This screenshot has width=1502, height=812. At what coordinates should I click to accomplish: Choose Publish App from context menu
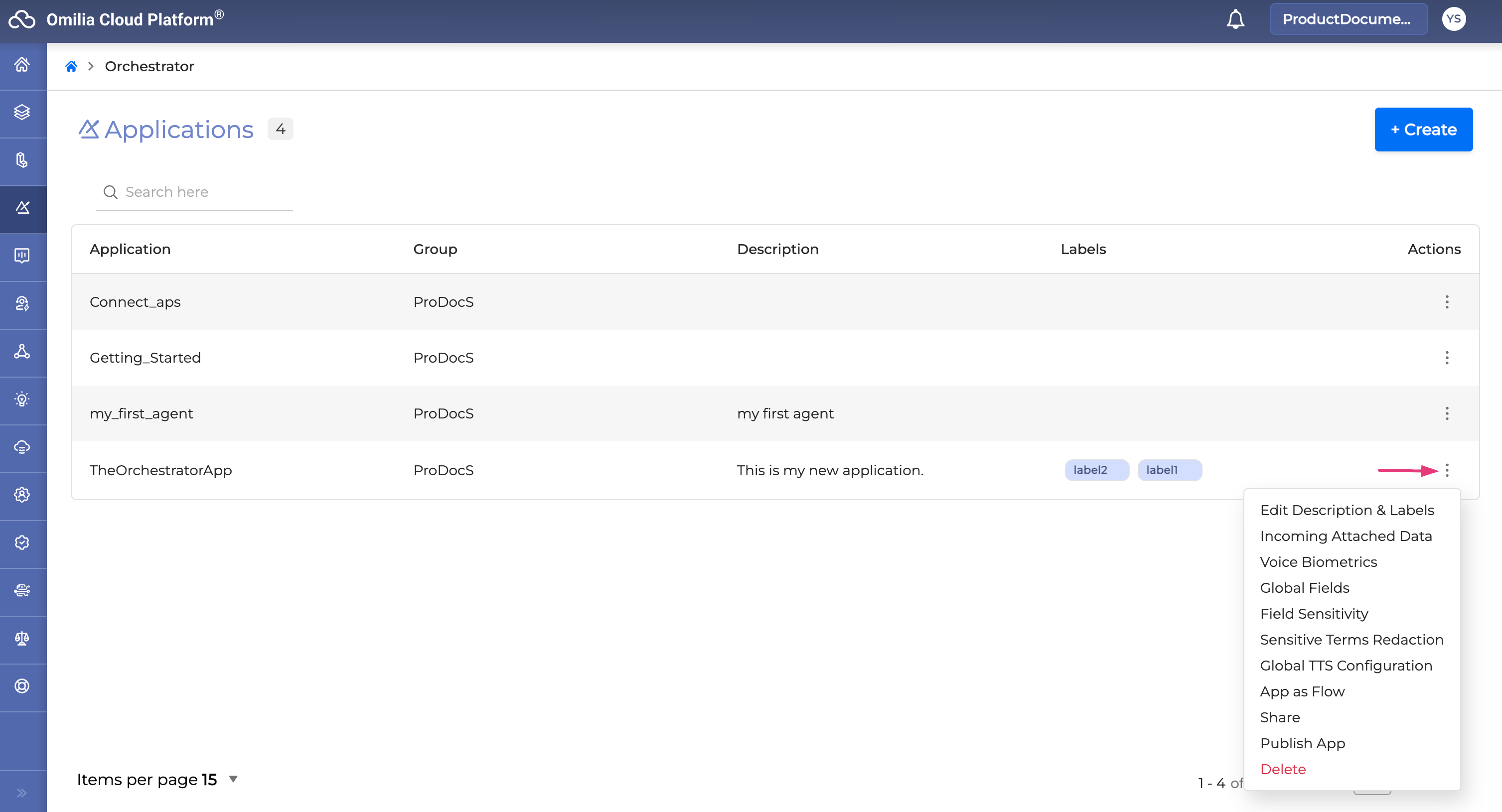pos(1302,743)
